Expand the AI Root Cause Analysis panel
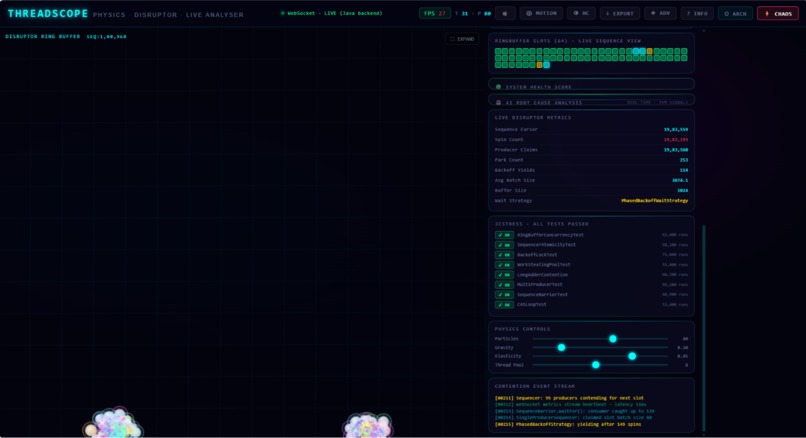 coord(591,100)
